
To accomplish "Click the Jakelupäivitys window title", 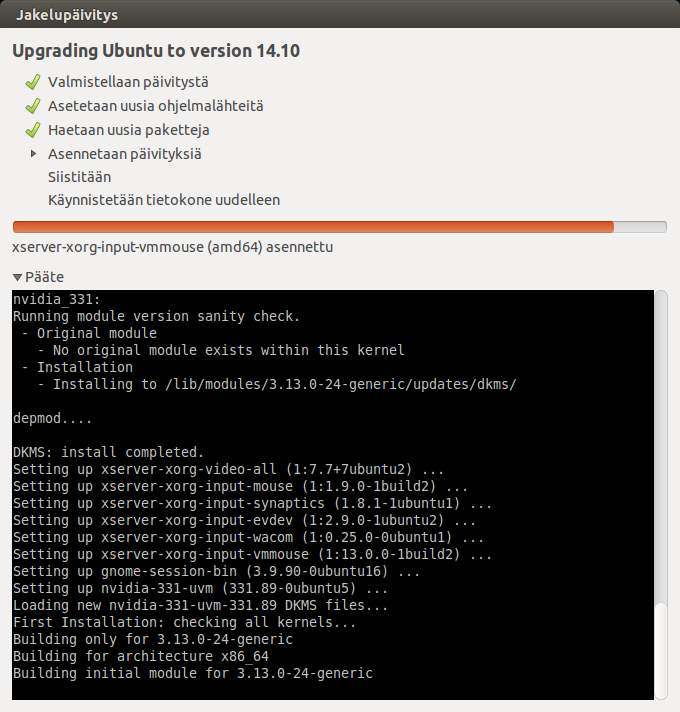I will [x=67, y=15].
